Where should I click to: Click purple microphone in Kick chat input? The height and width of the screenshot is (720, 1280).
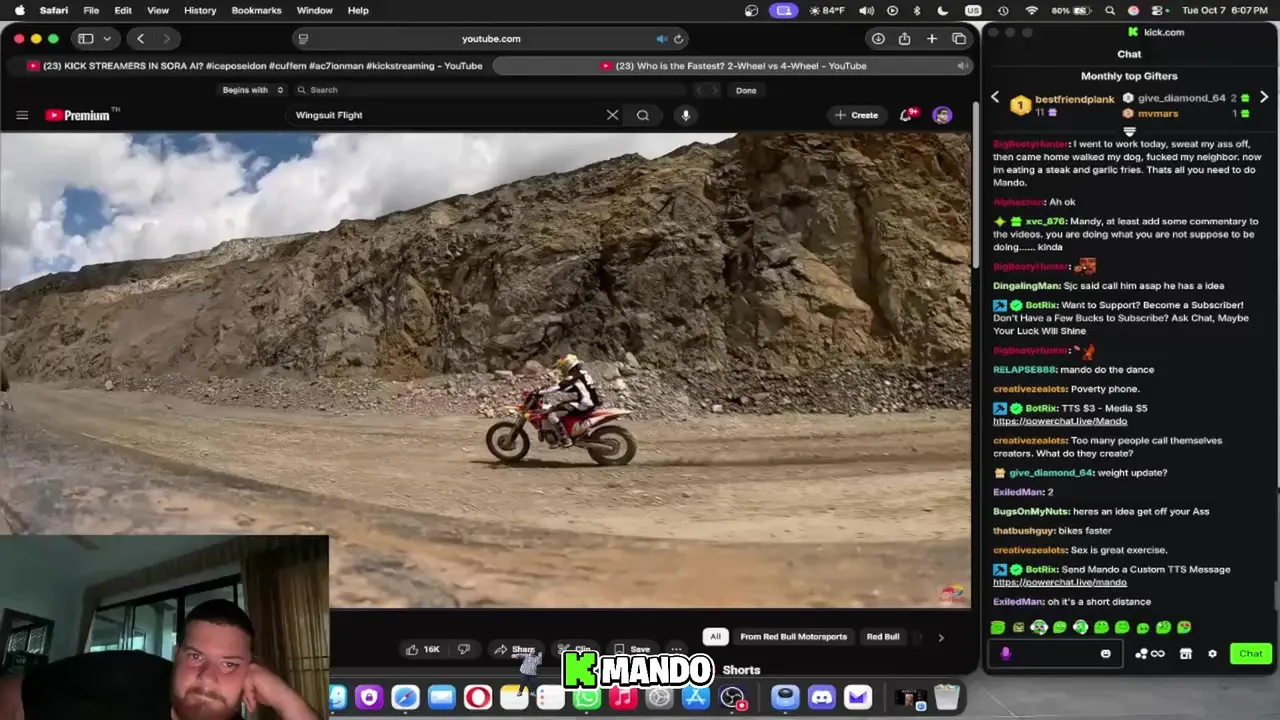coord(1005,654)
